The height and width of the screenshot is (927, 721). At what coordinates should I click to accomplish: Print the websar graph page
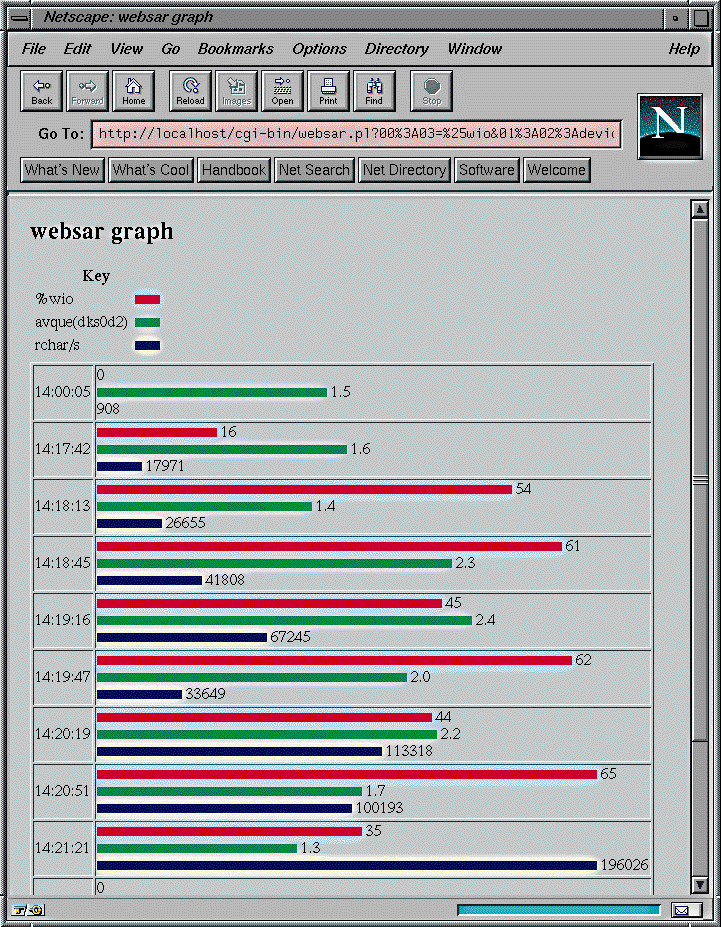pyautogui.click(x=328, y=91)
